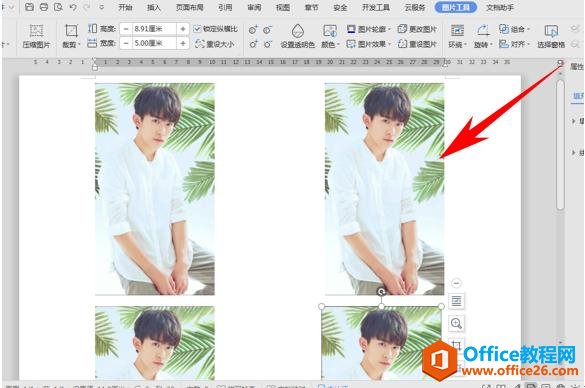Click the Print icon in quick access toolbar
The height and width of the screenshot is (388, 585).
44,7
